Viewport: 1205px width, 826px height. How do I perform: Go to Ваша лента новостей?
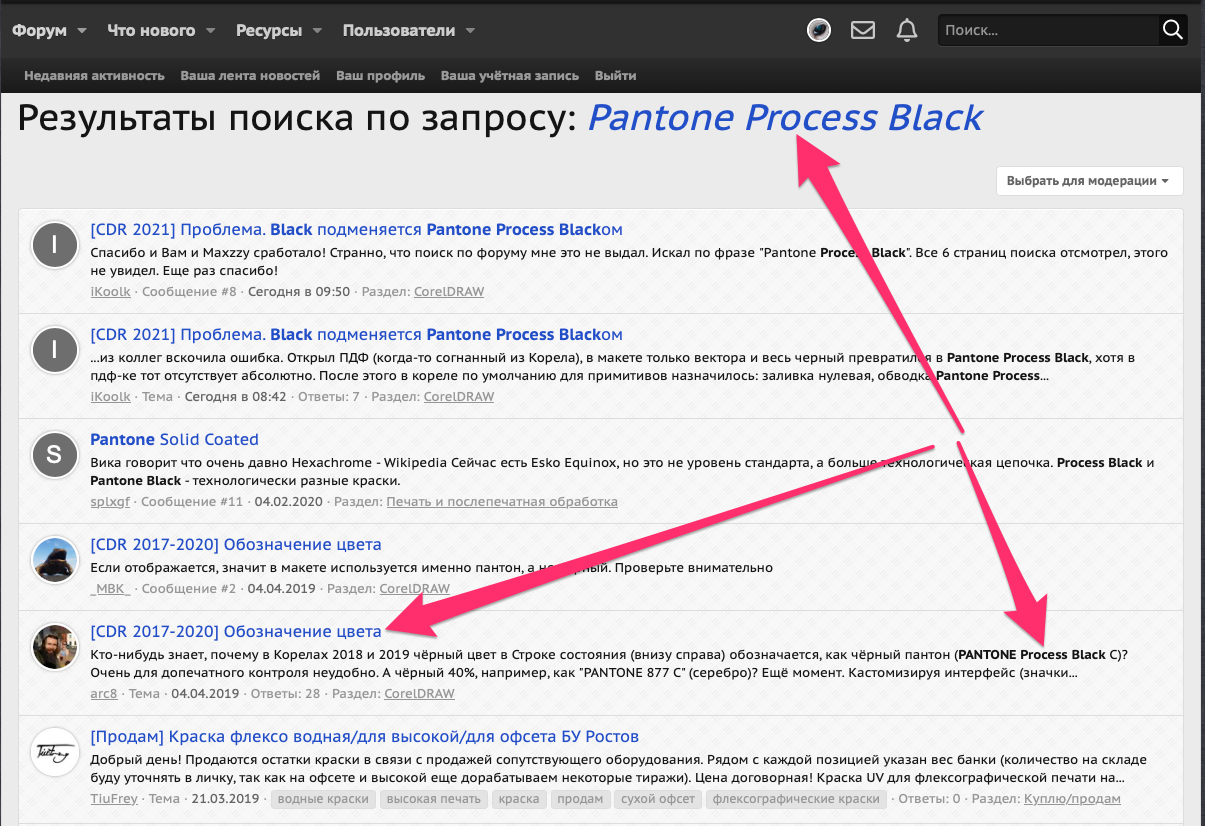click(250, 76)
